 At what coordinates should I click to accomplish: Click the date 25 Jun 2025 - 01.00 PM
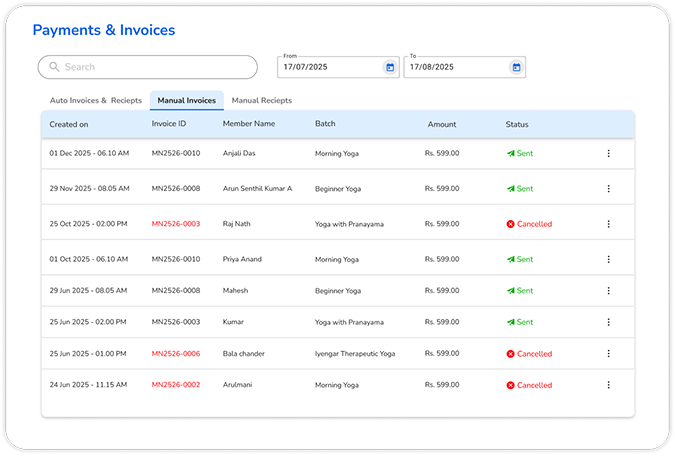[88, 354]
